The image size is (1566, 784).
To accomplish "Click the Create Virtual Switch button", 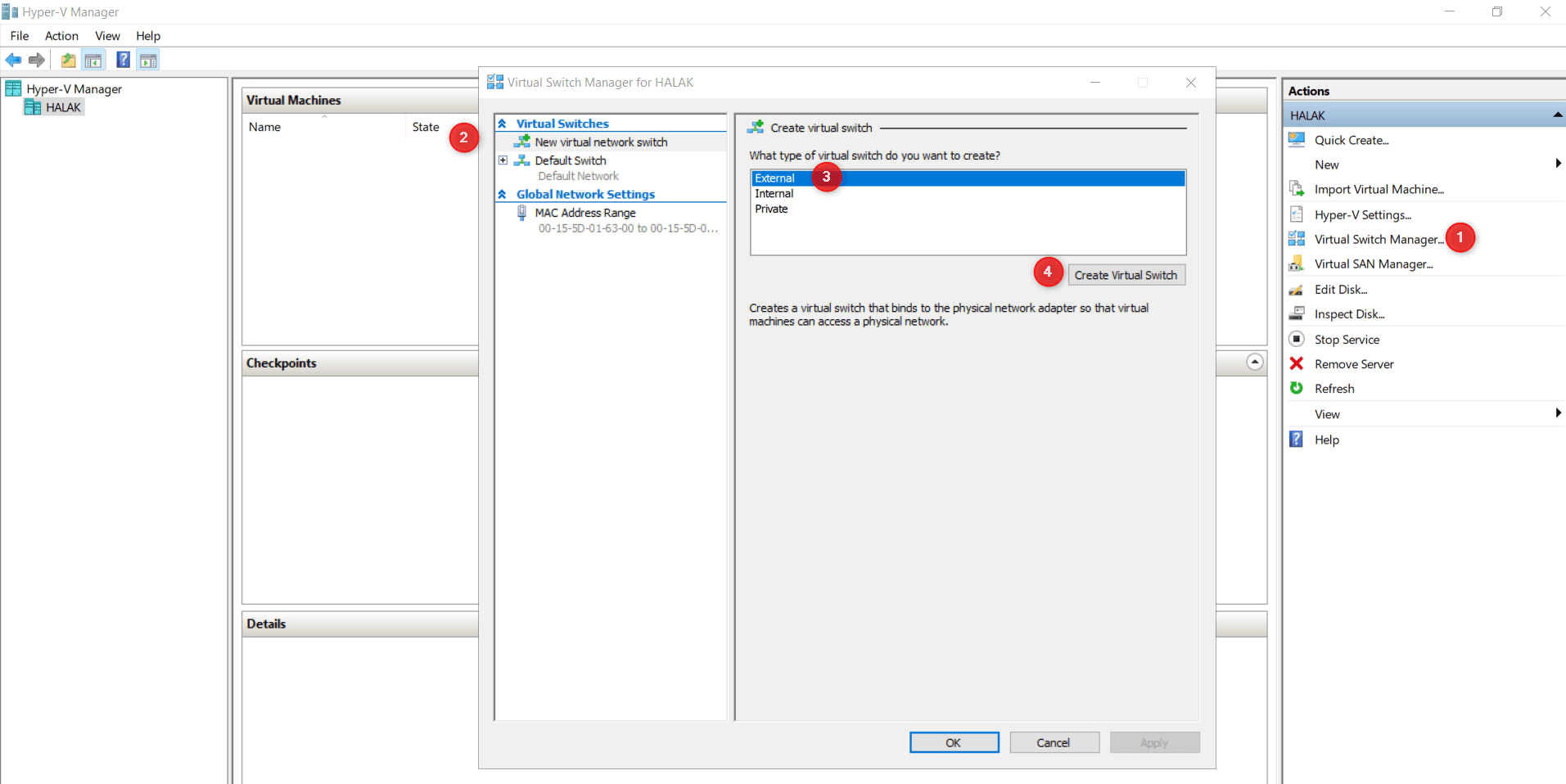I will pyautogui.click(x=1126, y=274).
